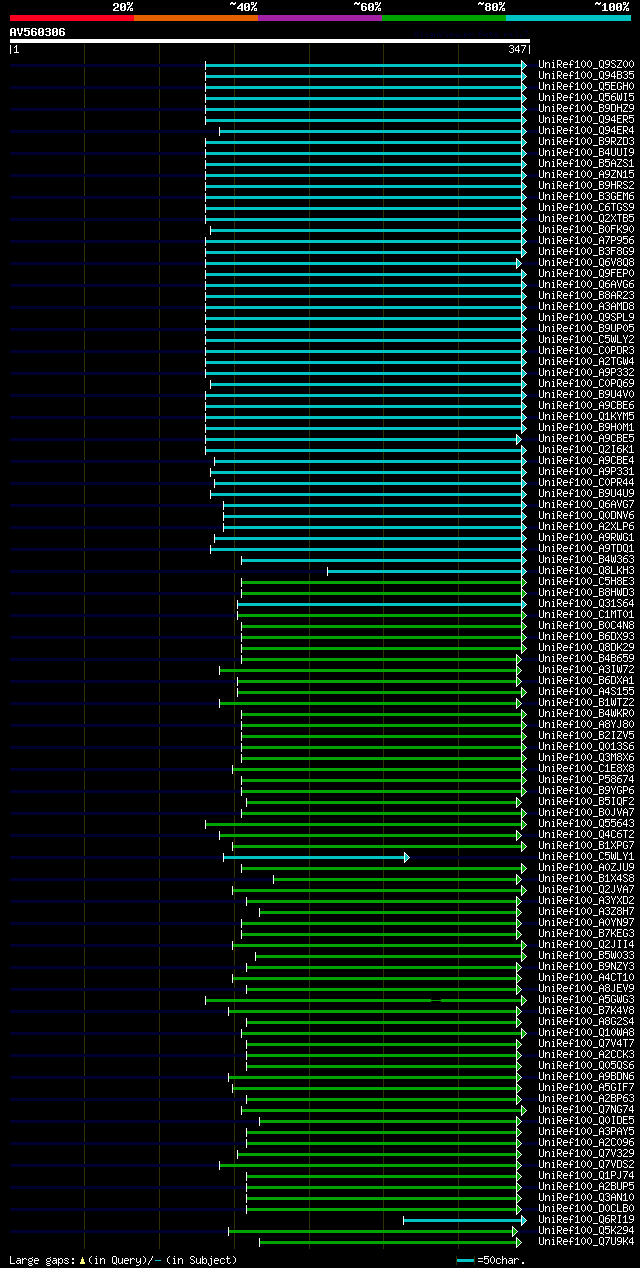The image size is (640, 1268).
Task: Open hit UniRef100_B3F8G9
Action: (586, 251)
